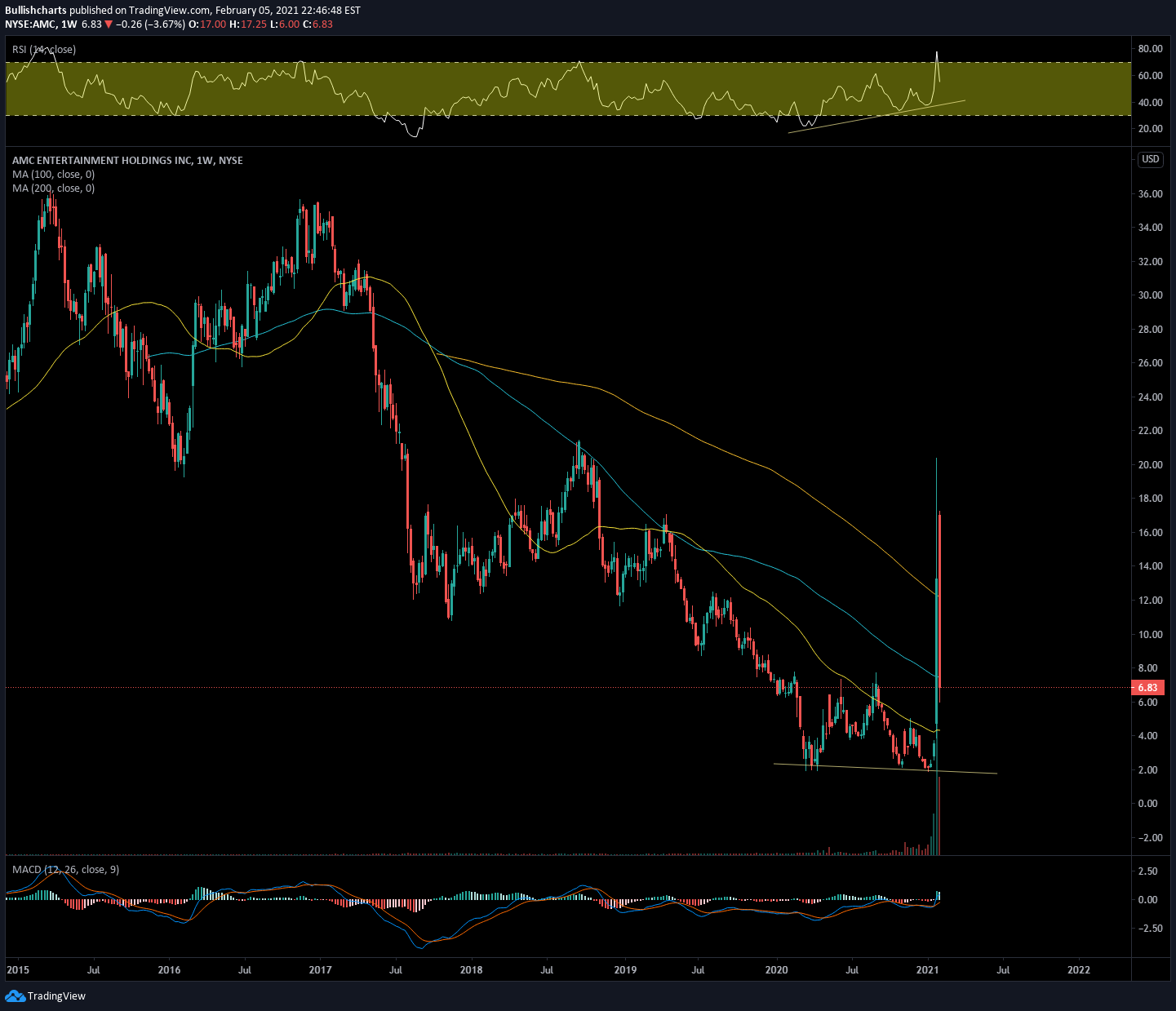Click the 30.00 price axis label
The image size is (1176, 1011).
pos(1150,295)
